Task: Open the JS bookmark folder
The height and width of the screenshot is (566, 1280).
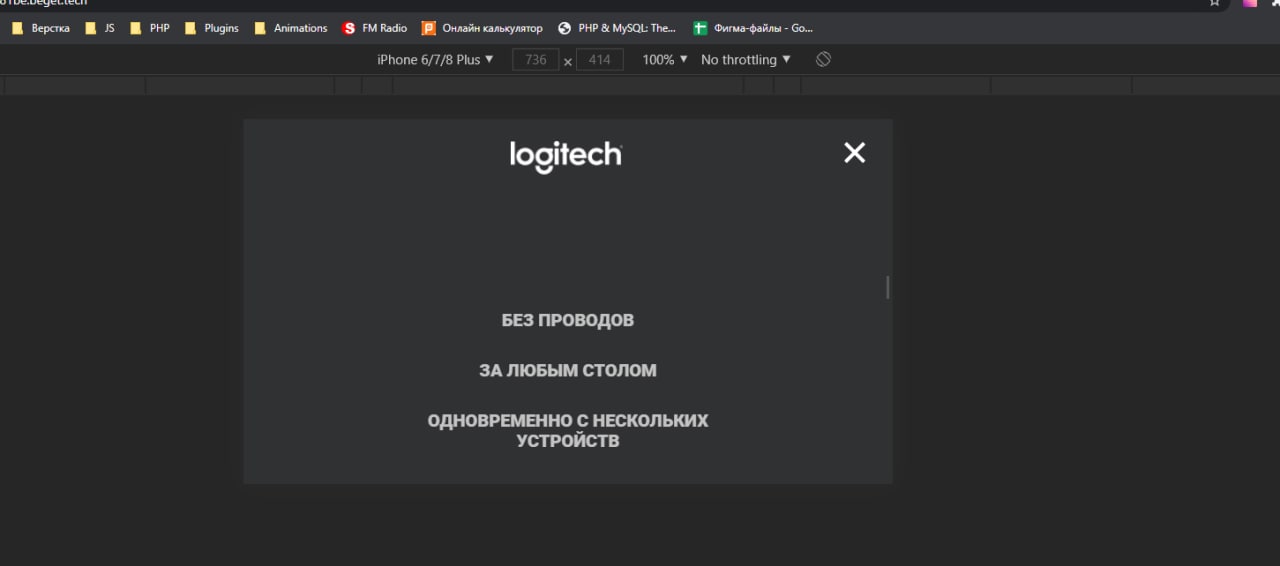Action: click(x=99, y=28)
